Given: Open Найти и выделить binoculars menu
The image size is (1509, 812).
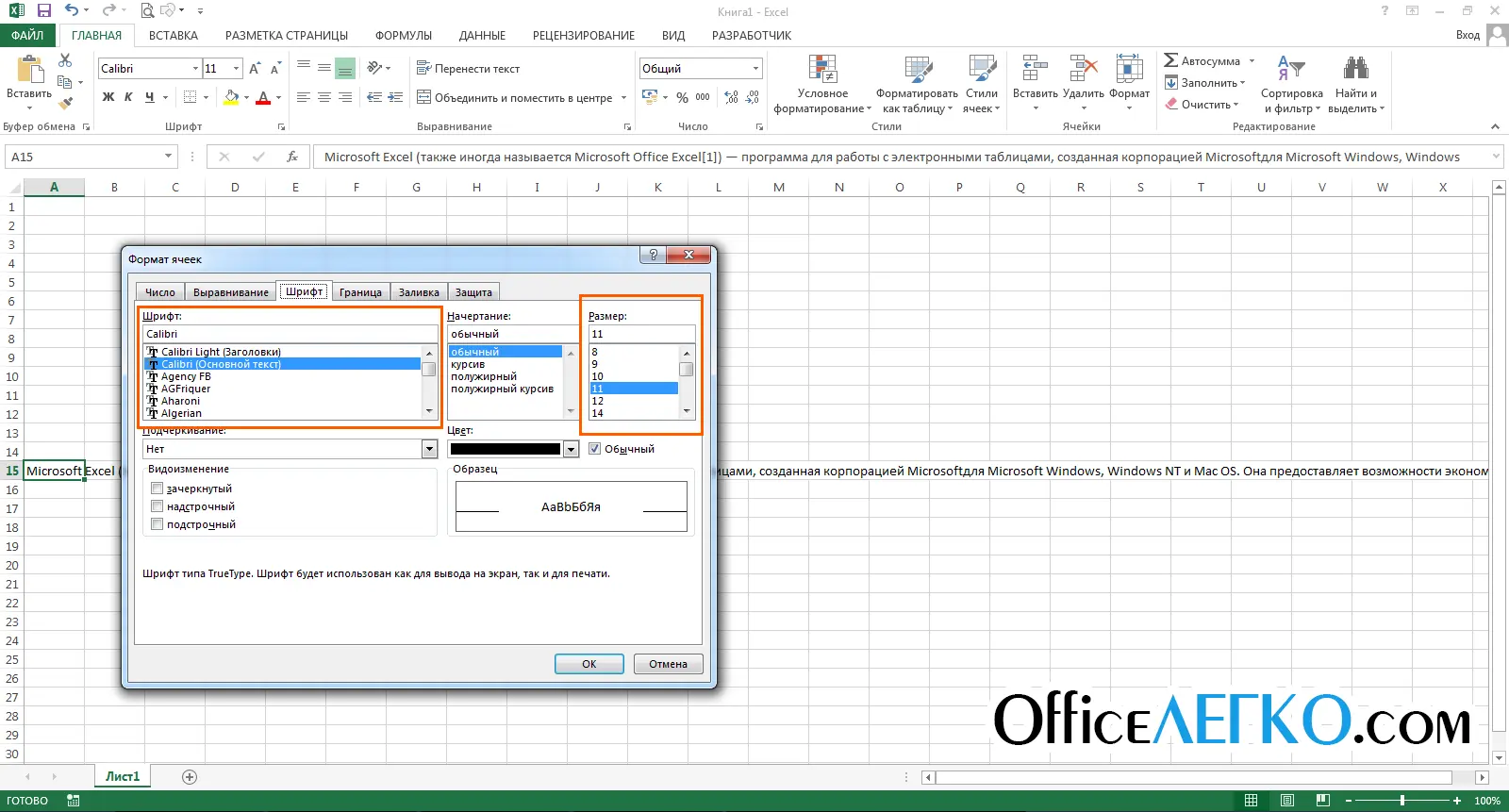Looking at the screenshot, I should click(x=1356, y=84).
